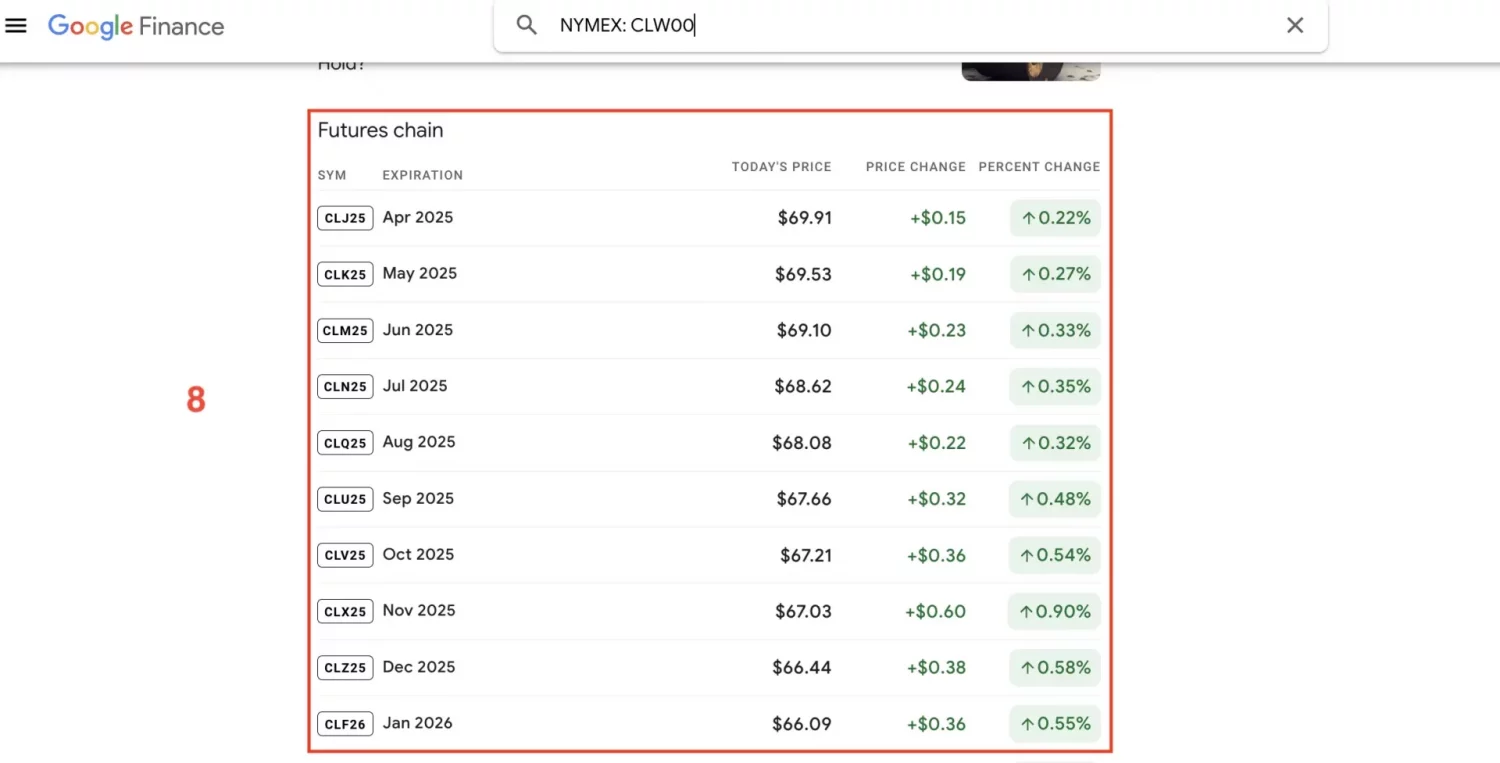1500x763 pixels.
Task: Select the Dec 2025 expiration text
Action: pyautogui.click(x=419, y=666)
